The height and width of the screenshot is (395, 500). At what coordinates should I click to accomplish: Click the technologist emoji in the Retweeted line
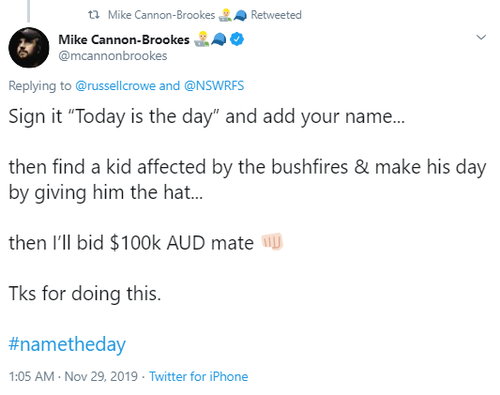point(225,15)
